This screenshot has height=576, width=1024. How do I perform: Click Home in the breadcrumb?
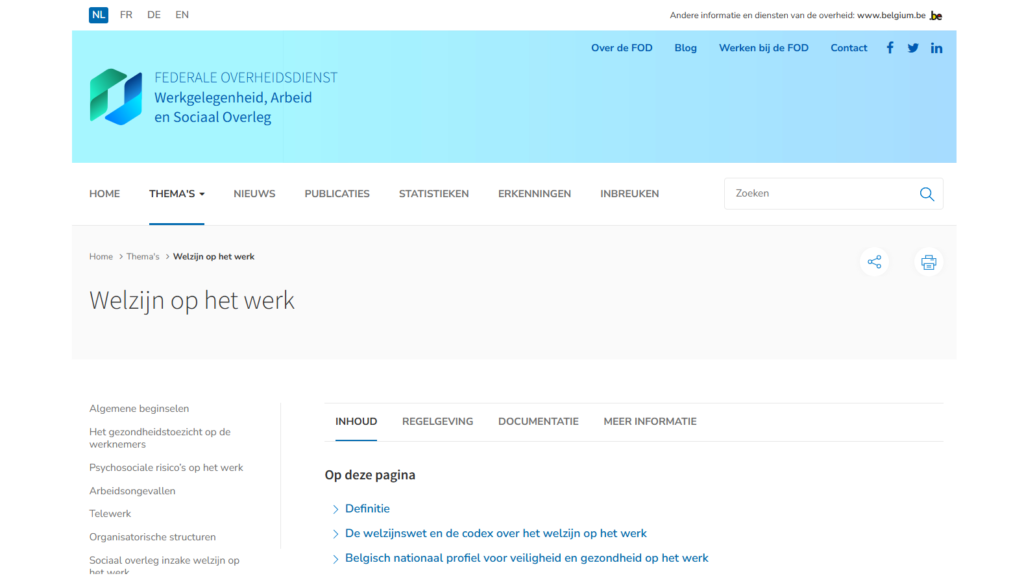point(101,257)
